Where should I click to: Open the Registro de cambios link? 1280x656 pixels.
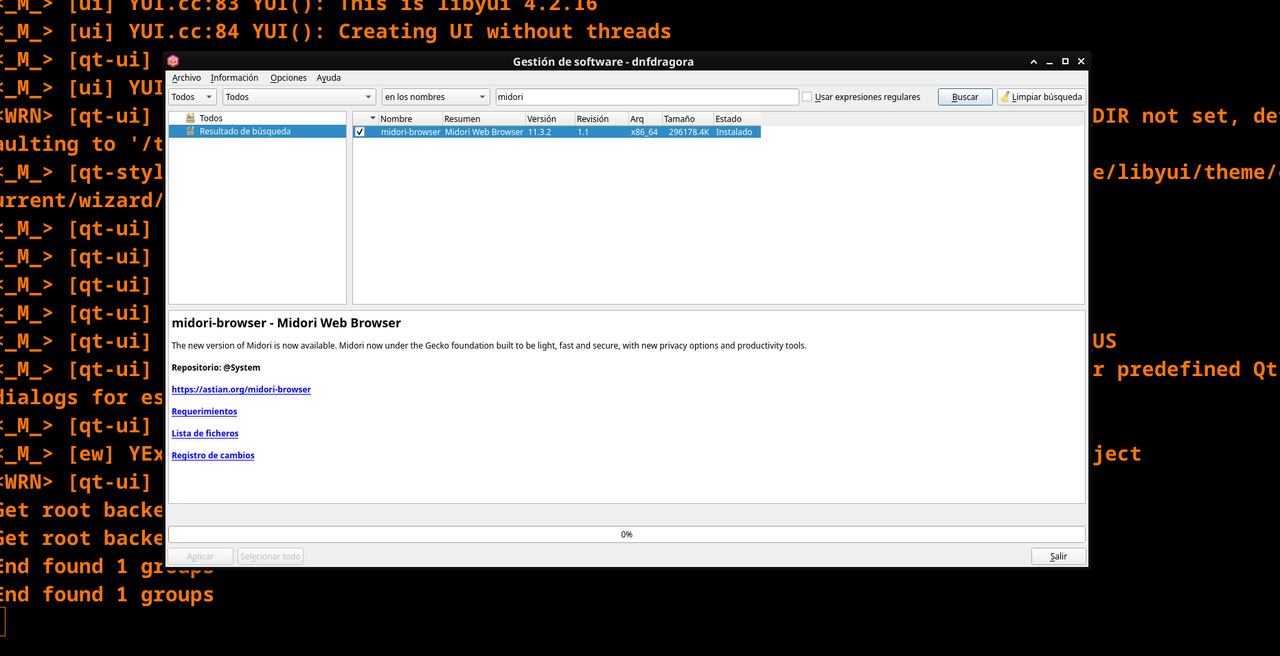tap(213, 455)
